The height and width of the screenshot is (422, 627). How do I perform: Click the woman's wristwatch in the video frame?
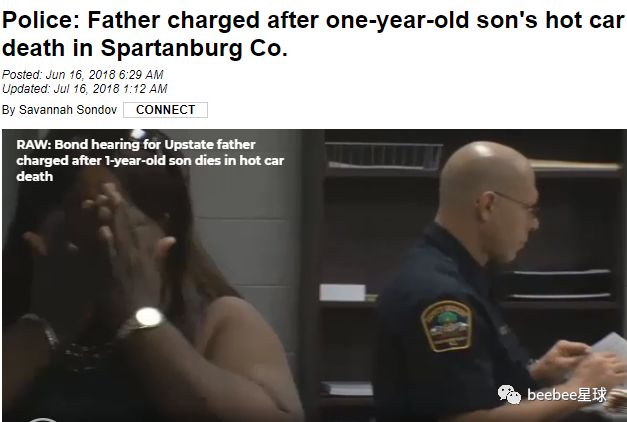pyautogui.click(x=148, y=318)
